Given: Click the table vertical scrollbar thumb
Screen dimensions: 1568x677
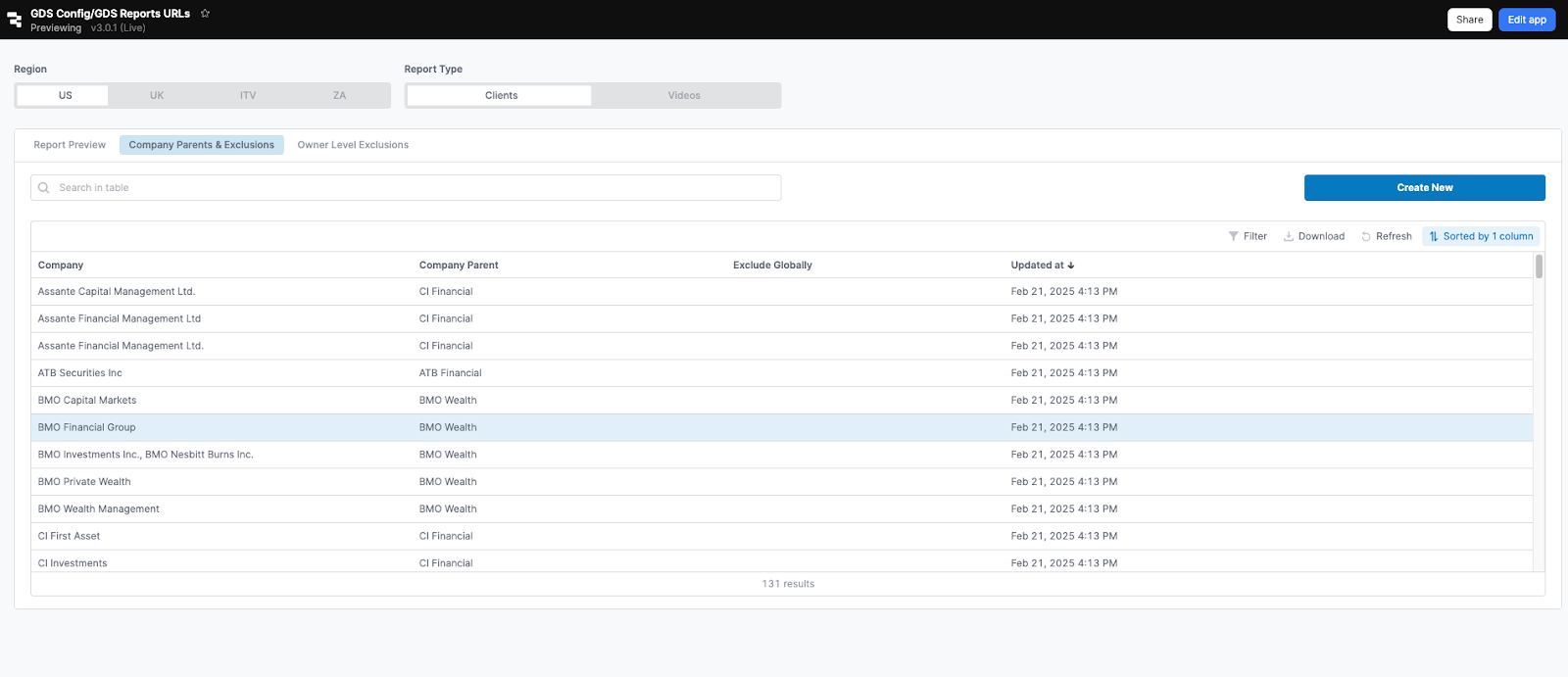Looking at the screenshot, I should (1539, 266).
